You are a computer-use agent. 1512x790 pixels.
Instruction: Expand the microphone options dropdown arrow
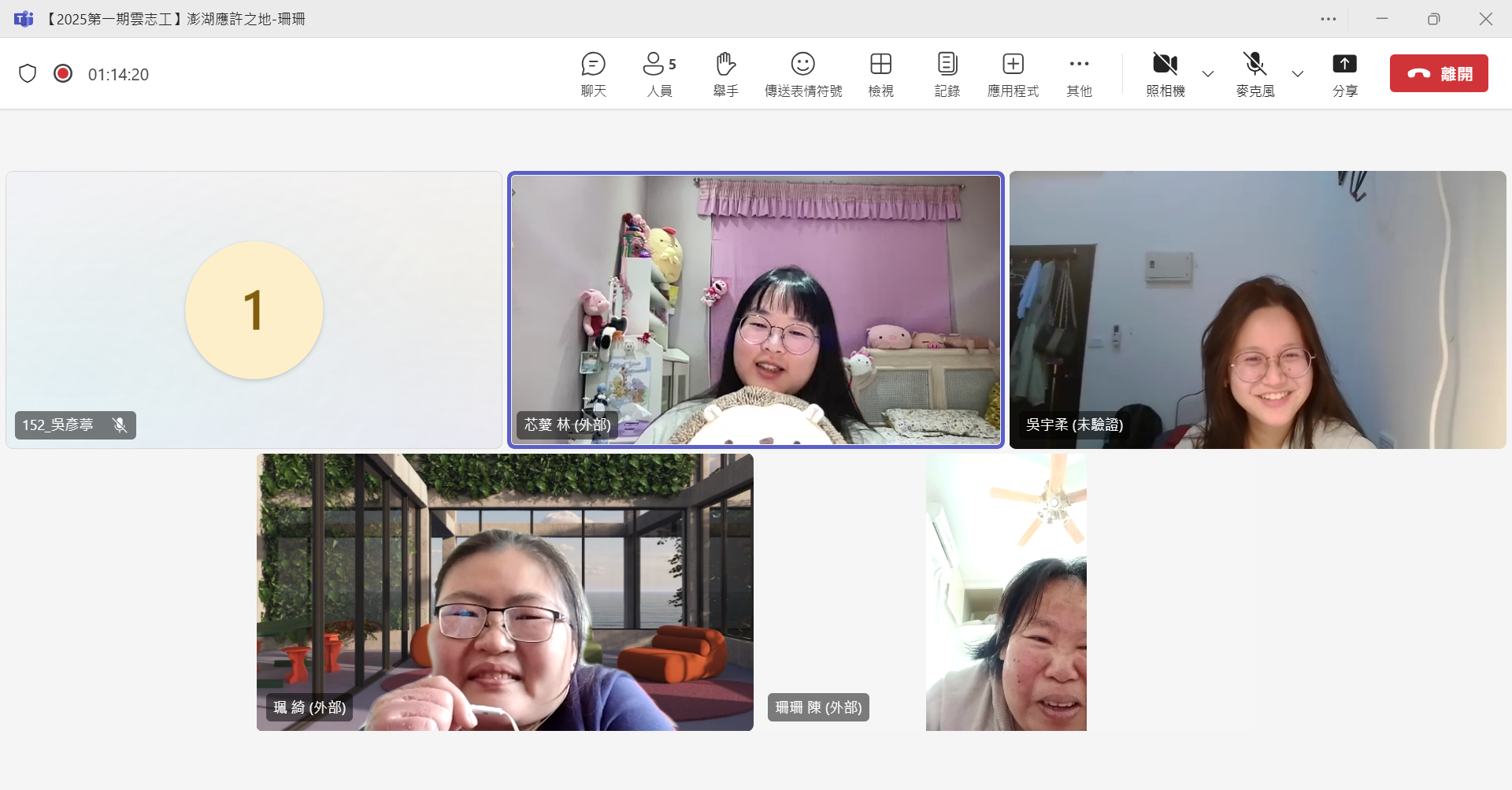point(1297,74)
